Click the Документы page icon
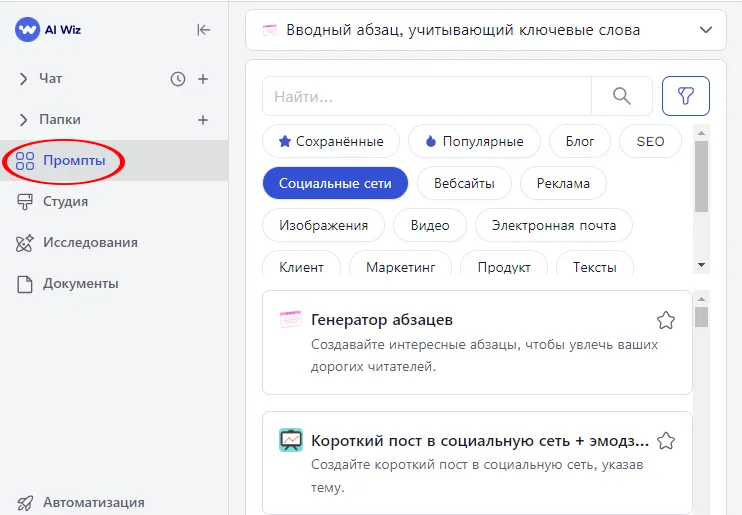Image resolution: width=742 pixels, height=515 pixels. coord(25,284)
